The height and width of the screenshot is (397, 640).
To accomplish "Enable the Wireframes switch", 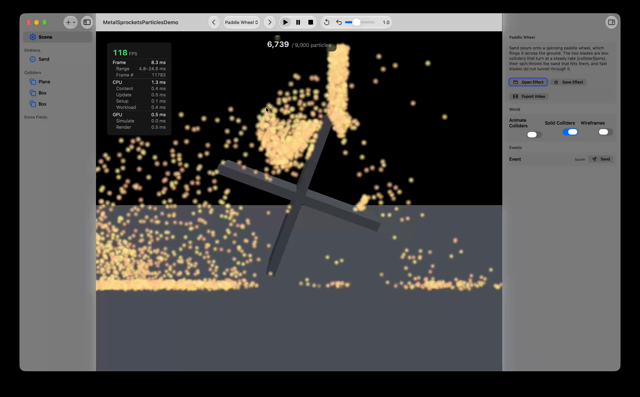I will tap(605, 132).
